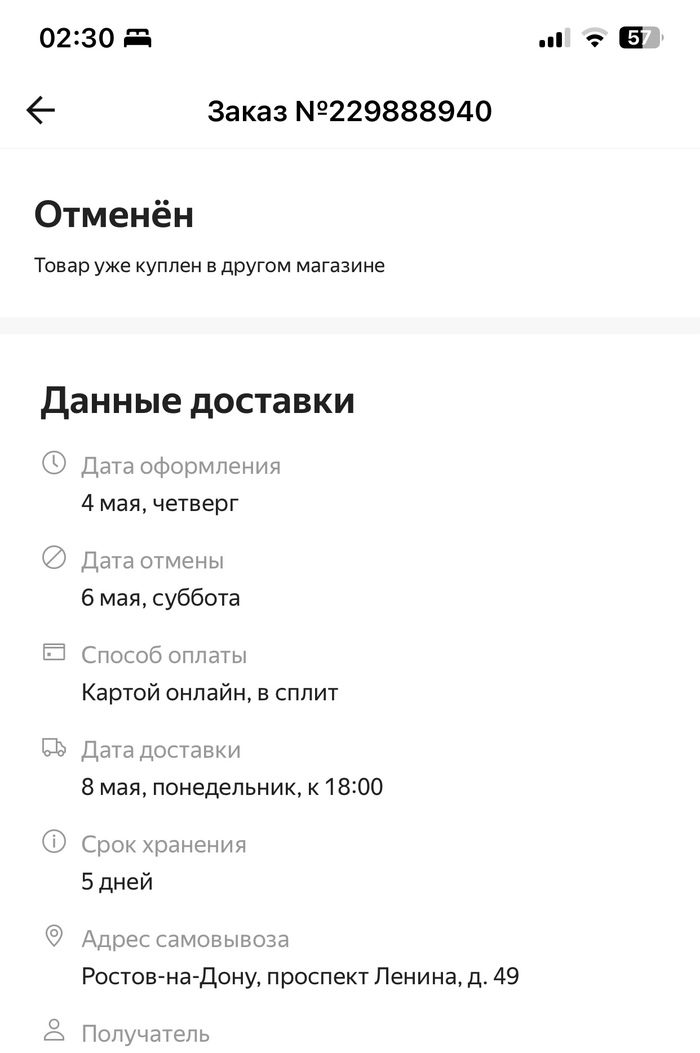Tap the status bar clock 02:30

(77, 39)
